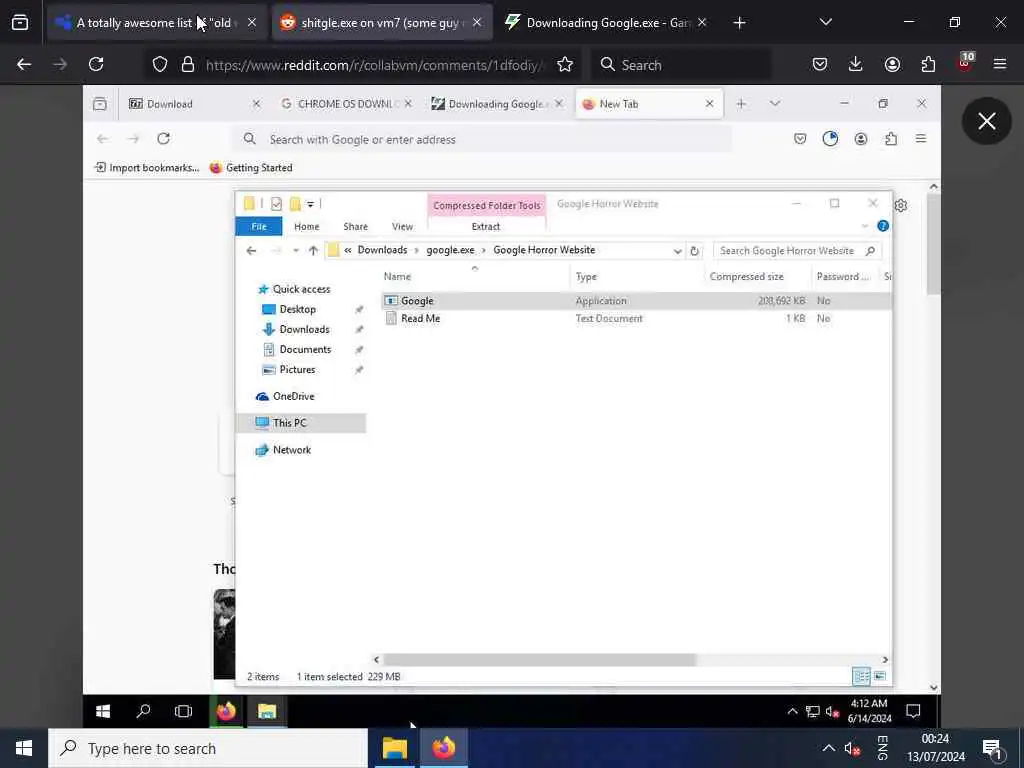The height and width of the screenshot is (768, 1024).
Task: Switch Explorer to details view icon
Action: tap(861, 677)
